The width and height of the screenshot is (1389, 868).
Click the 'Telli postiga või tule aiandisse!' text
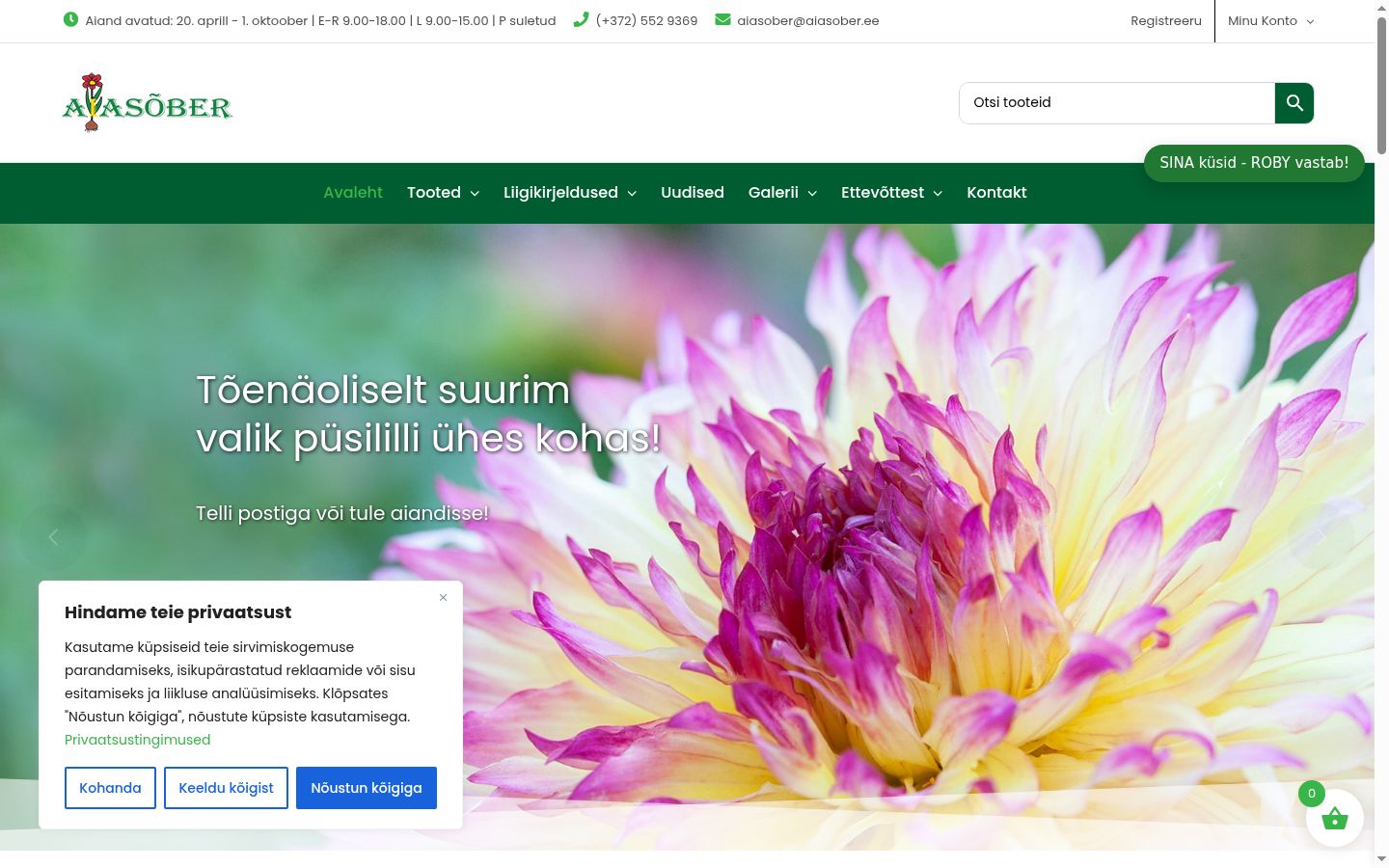tap(342, 513)
